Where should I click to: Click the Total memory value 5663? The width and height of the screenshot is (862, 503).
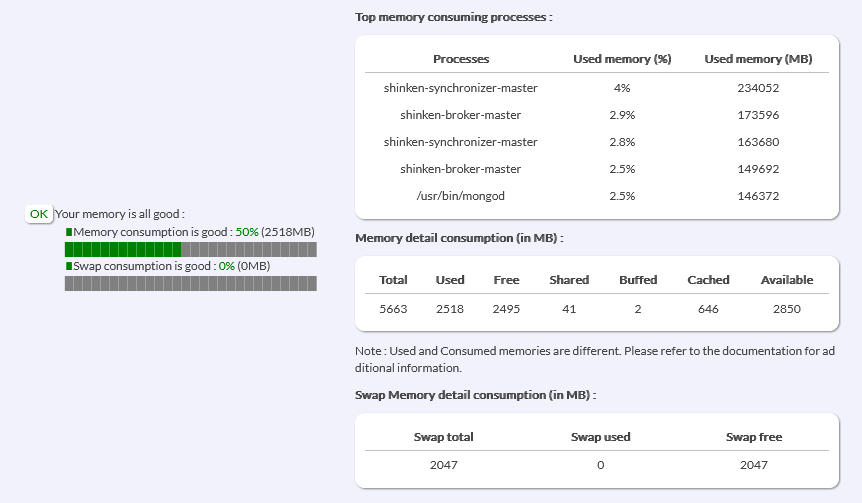[393, 309]
